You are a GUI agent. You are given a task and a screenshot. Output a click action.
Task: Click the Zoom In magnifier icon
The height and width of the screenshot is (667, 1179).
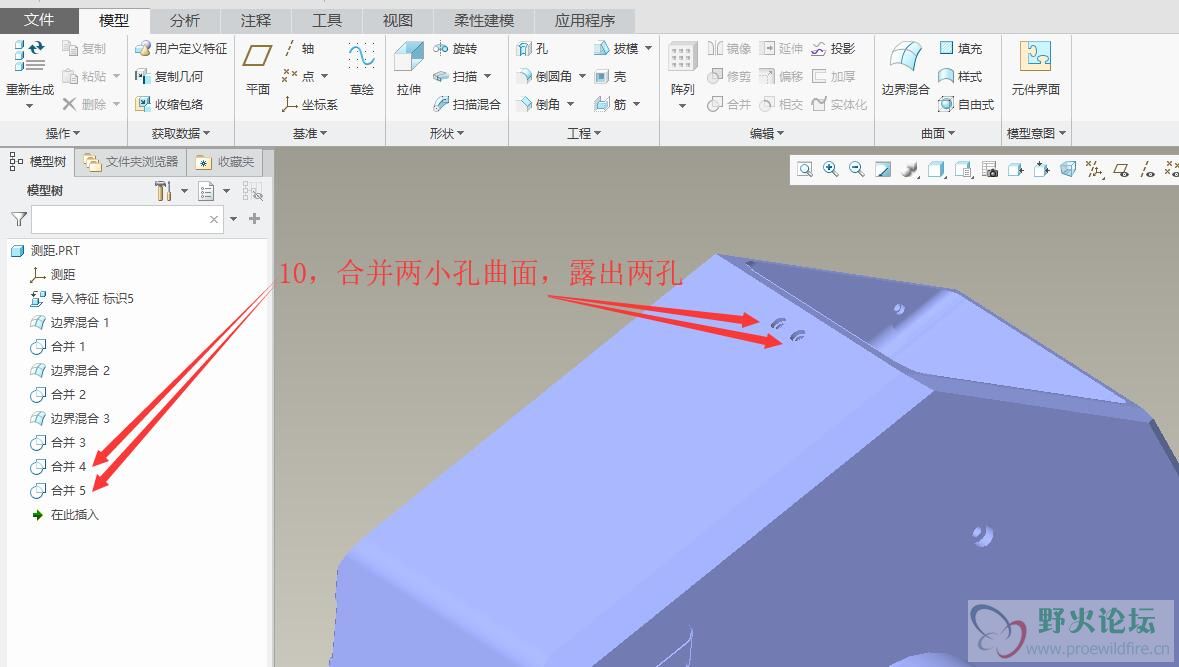pyautogui.click(x=831, y=170)
